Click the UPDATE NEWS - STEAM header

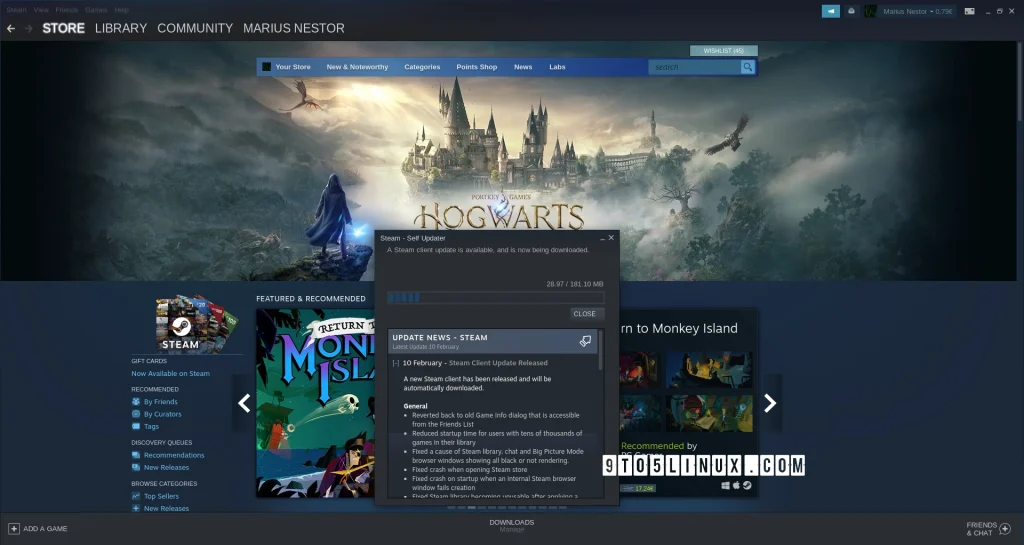[x=440, y=337]
